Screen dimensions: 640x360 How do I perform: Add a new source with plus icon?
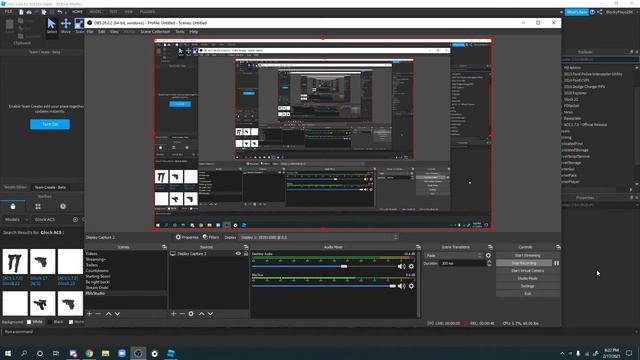(173, 313)
